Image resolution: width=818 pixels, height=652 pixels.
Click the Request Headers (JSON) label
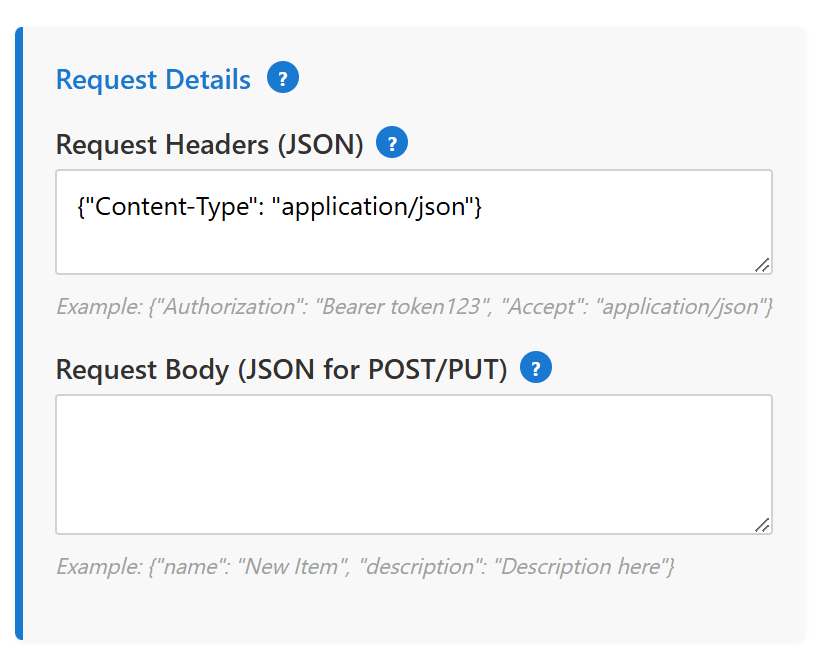click(x=210, y=144)
